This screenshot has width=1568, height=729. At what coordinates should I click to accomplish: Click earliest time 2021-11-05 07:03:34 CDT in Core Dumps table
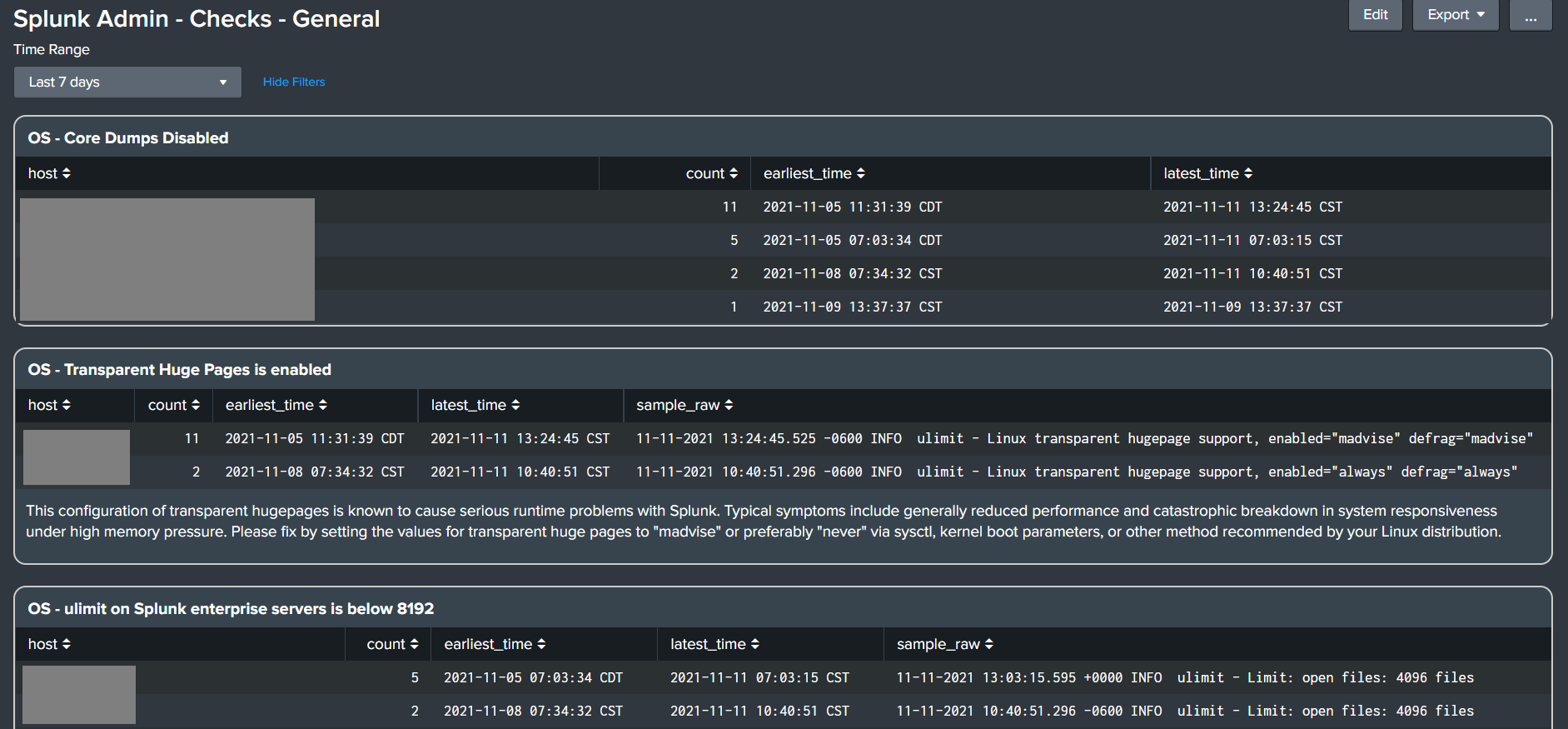click(x=853, y=240)
